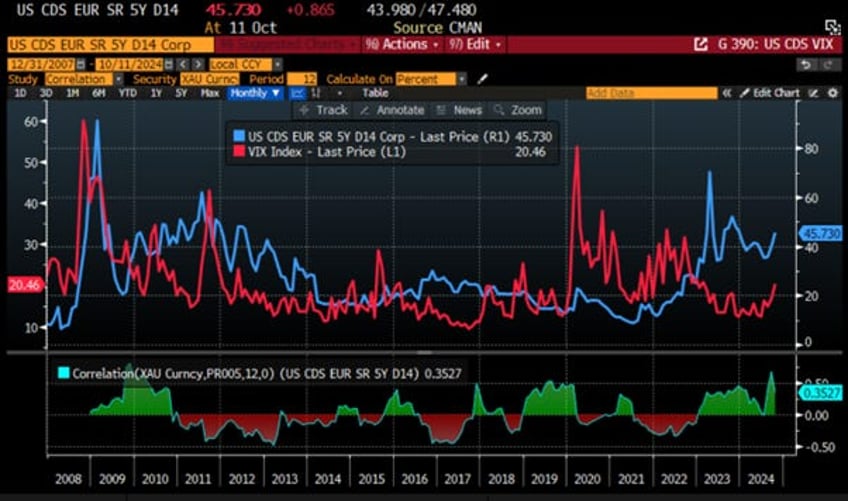
Task: Switch to line chart type icon
Action: tap(297, 93)
